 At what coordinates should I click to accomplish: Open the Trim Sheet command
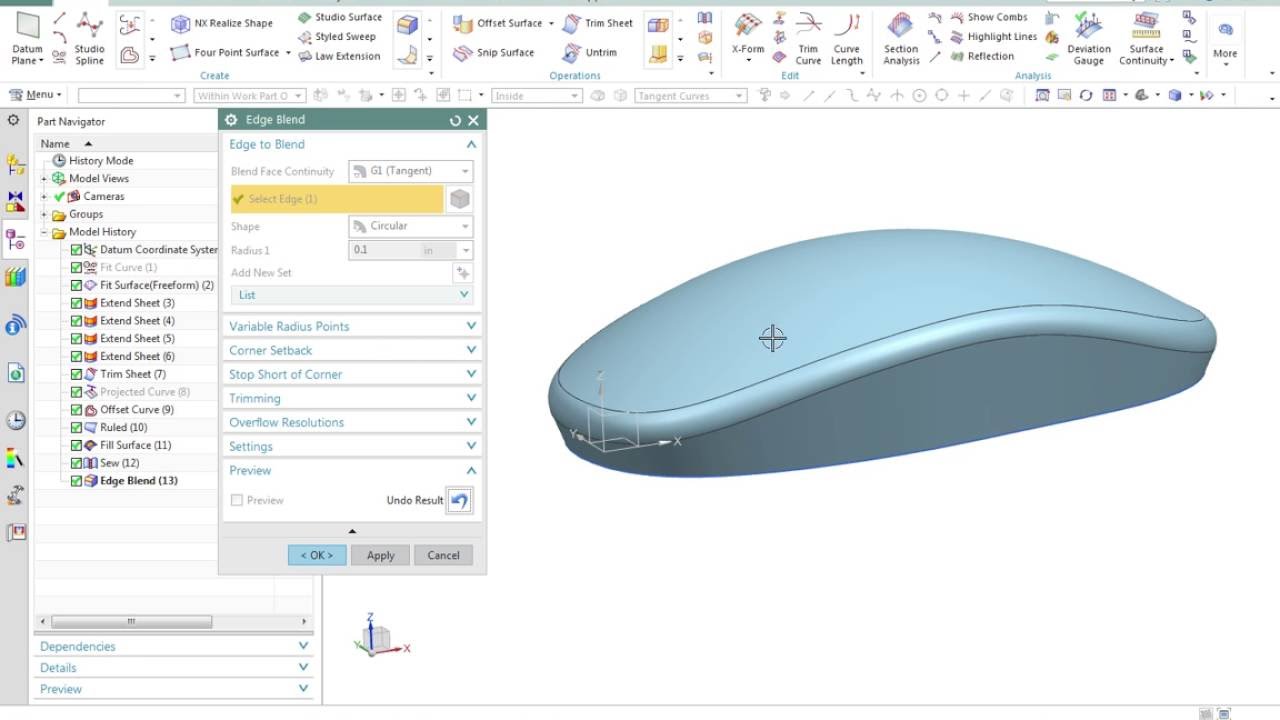[x=597, y=23]
